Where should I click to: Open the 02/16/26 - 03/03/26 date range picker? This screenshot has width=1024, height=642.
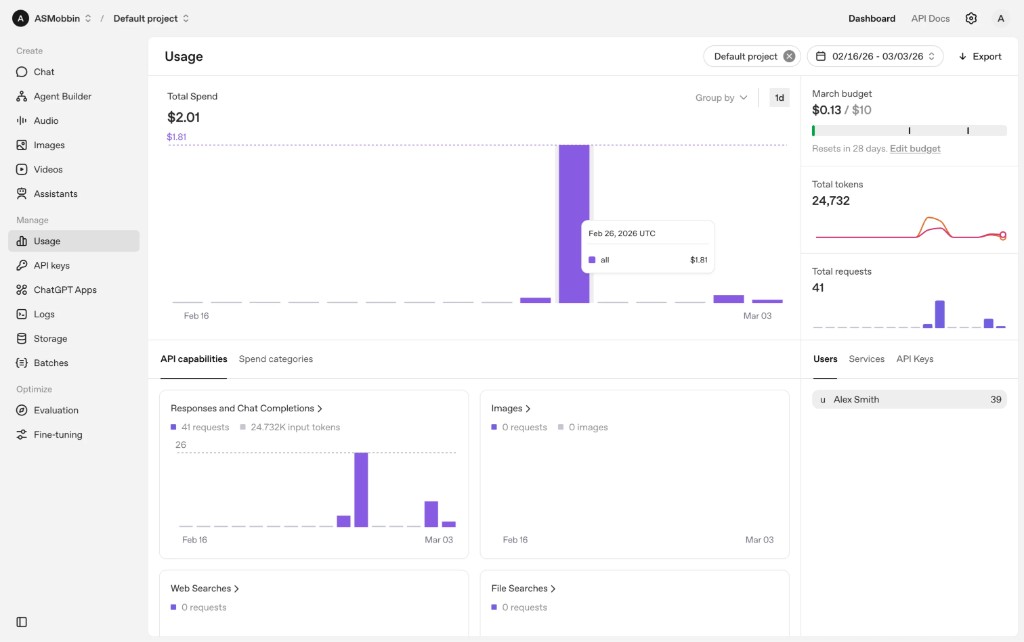coord(875,56)
